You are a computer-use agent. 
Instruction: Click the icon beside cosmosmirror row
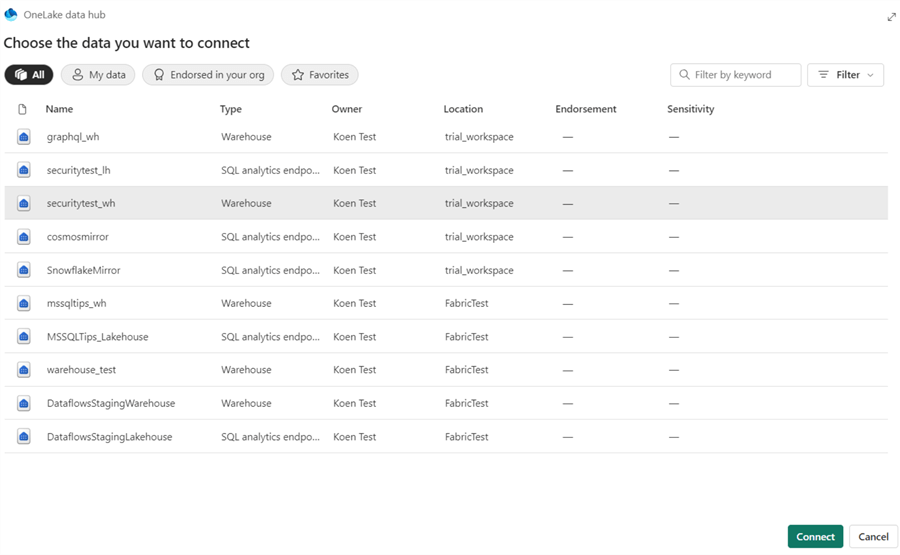click(x=24, y=237)
